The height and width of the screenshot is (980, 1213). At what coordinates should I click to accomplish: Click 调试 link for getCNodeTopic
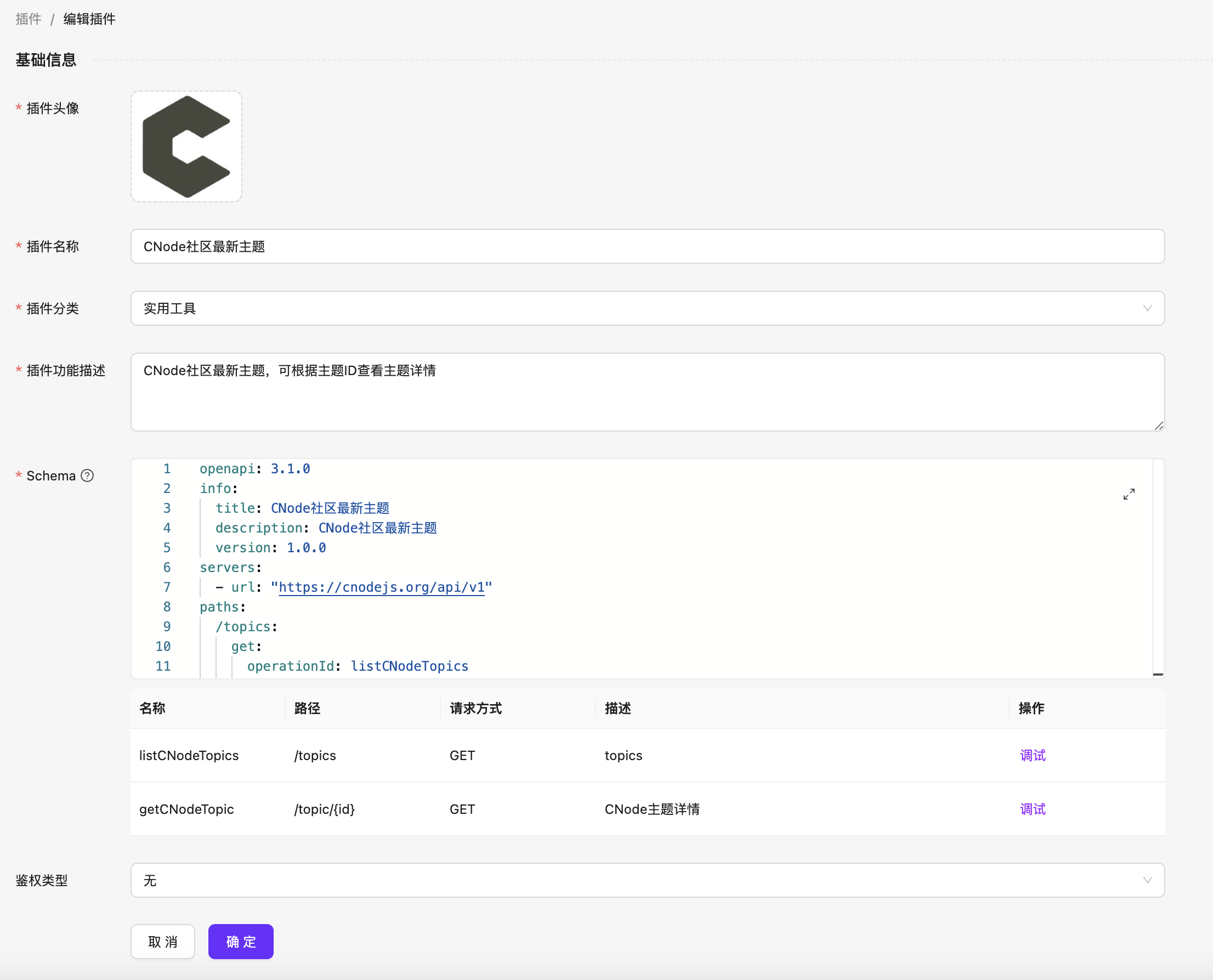tap(1032, 809)
